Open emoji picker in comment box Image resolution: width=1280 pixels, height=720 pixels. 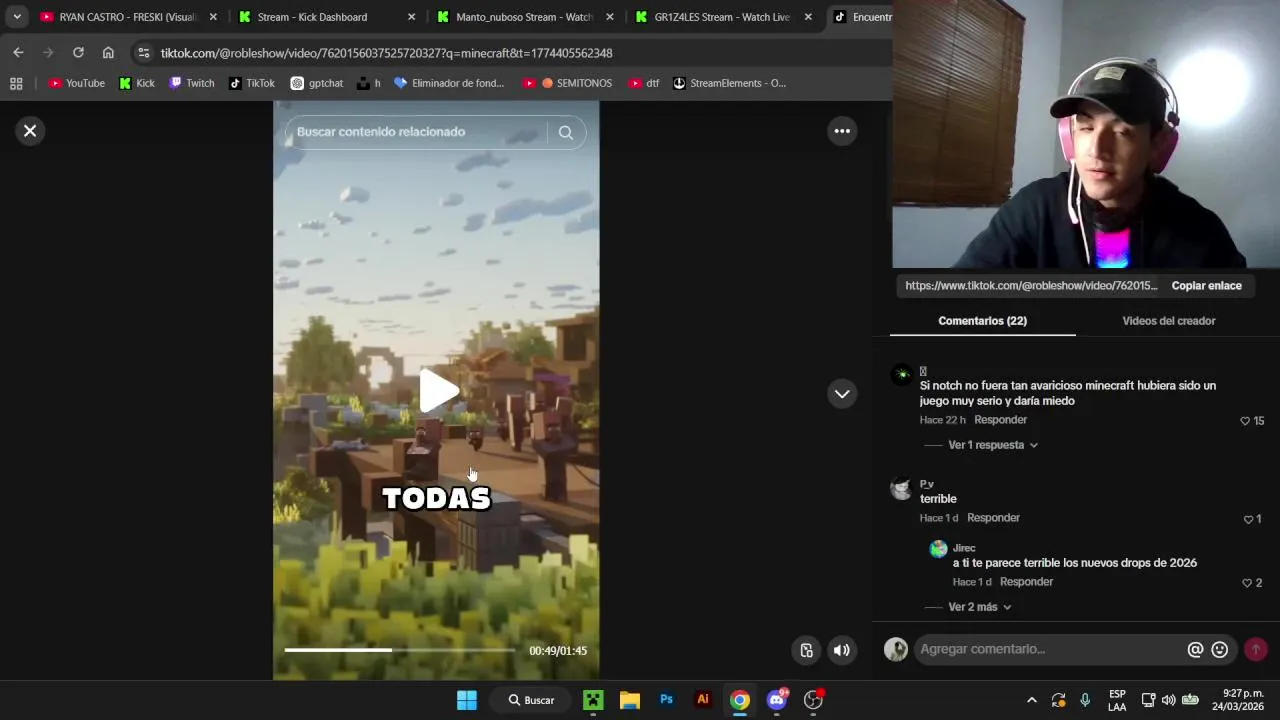(1220, 650)
